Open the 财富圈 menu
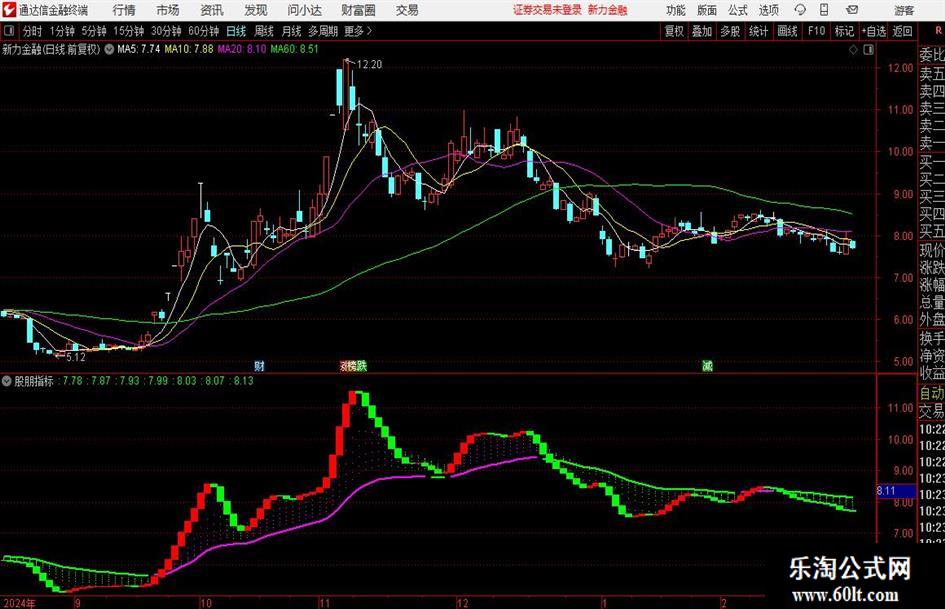 [358, 10]
